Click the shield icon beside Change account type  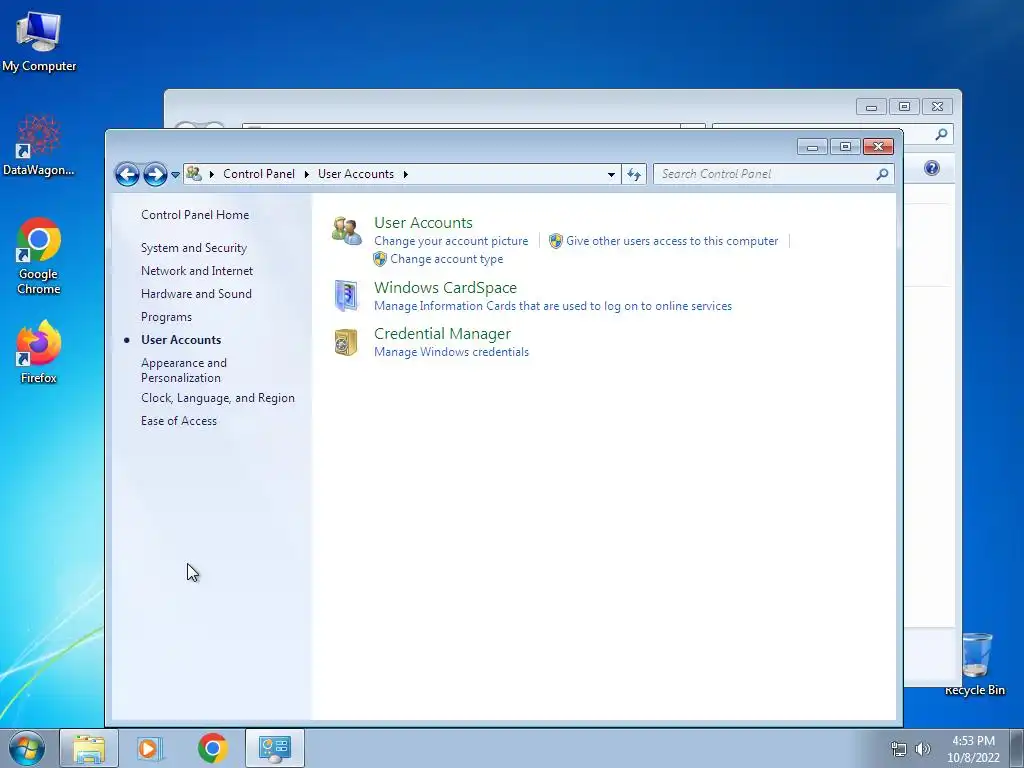tap(380, 259)
